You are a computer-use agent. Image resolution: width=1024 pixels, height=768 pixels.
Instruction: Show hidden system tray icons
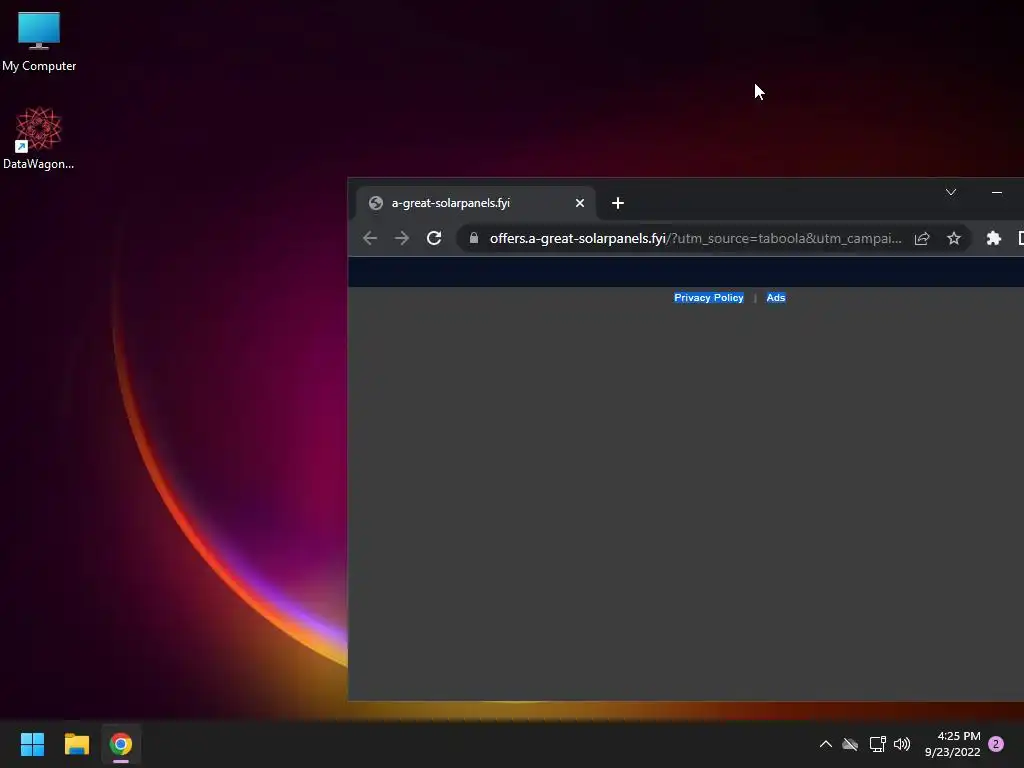click(825, 744)
